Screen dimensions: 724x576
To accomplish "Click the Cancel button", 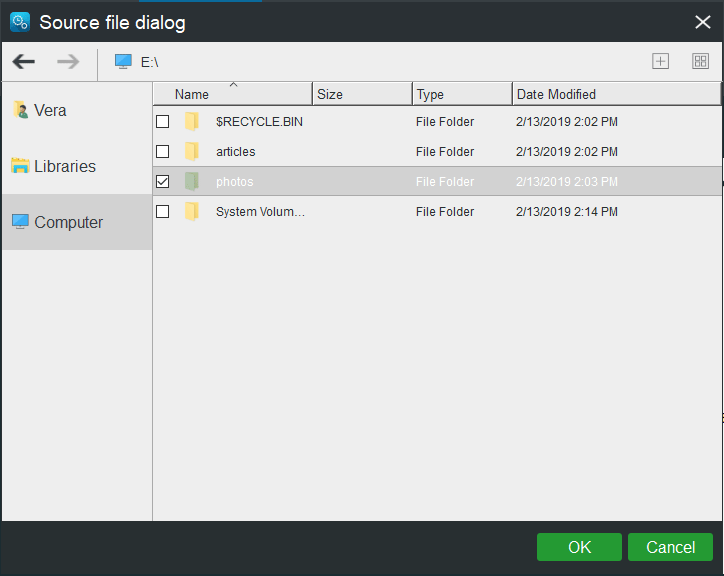I will tap(670, 547).
